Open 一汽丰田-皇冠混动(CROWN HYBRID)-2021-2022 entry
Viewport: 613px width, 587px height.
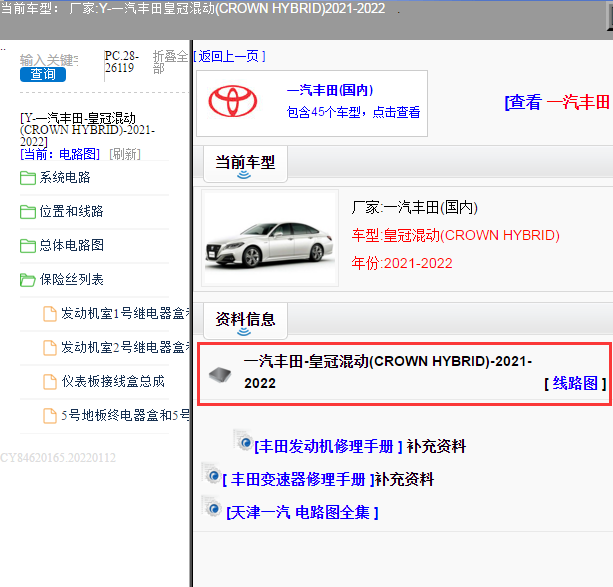[387, 372]
